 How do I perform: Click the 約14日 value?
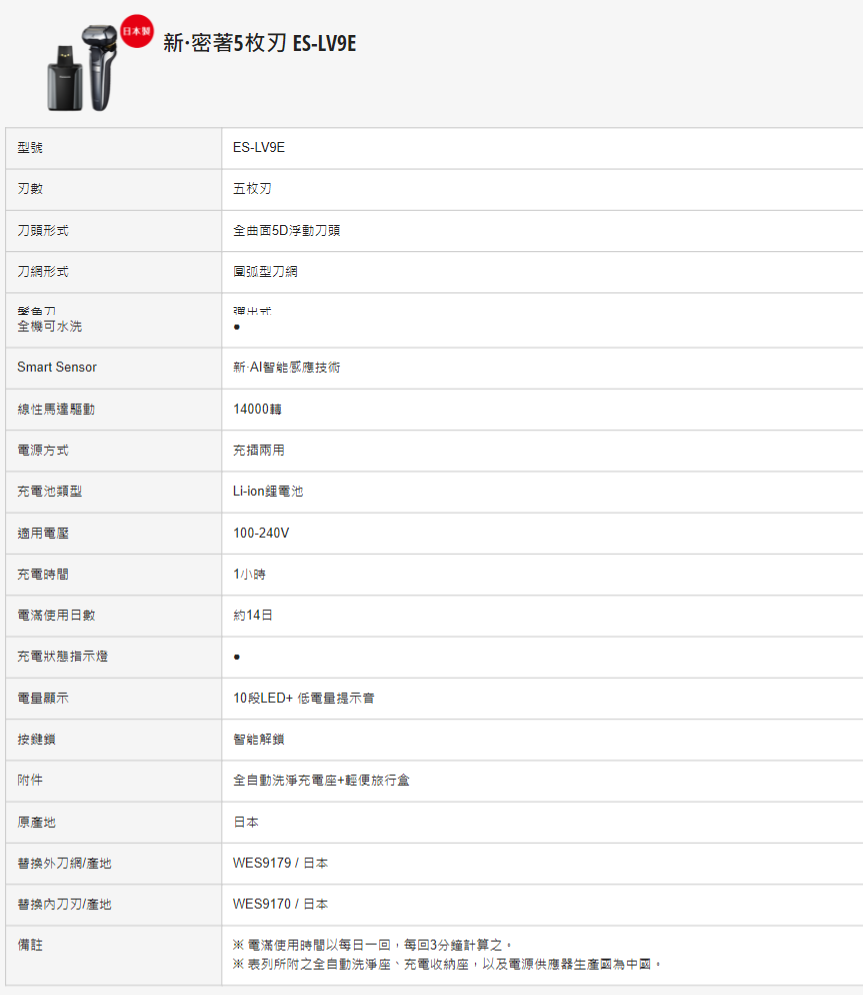click(253, 615)
